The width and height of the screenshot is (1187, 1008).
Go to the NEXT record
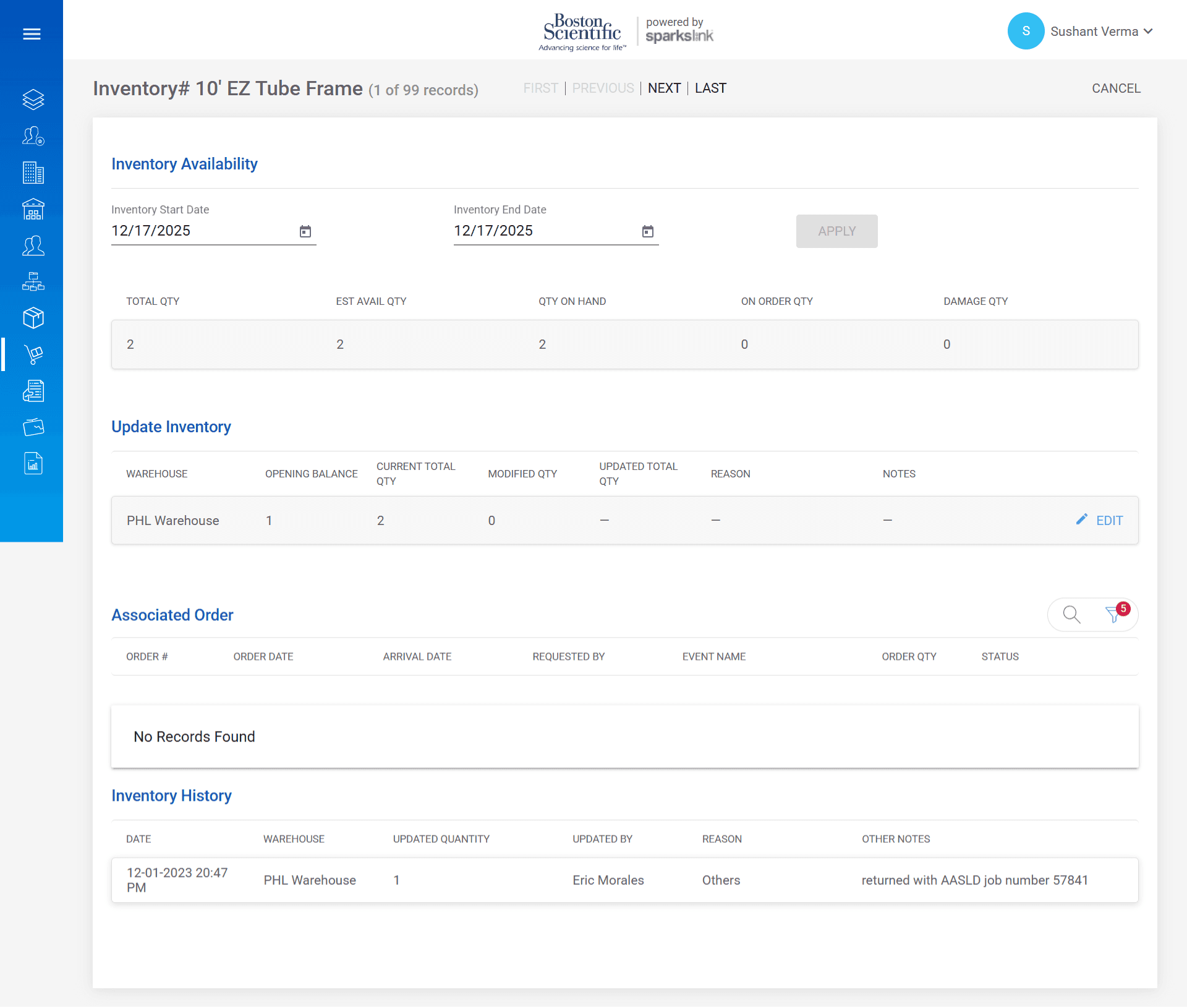click(x=664, y=88)
